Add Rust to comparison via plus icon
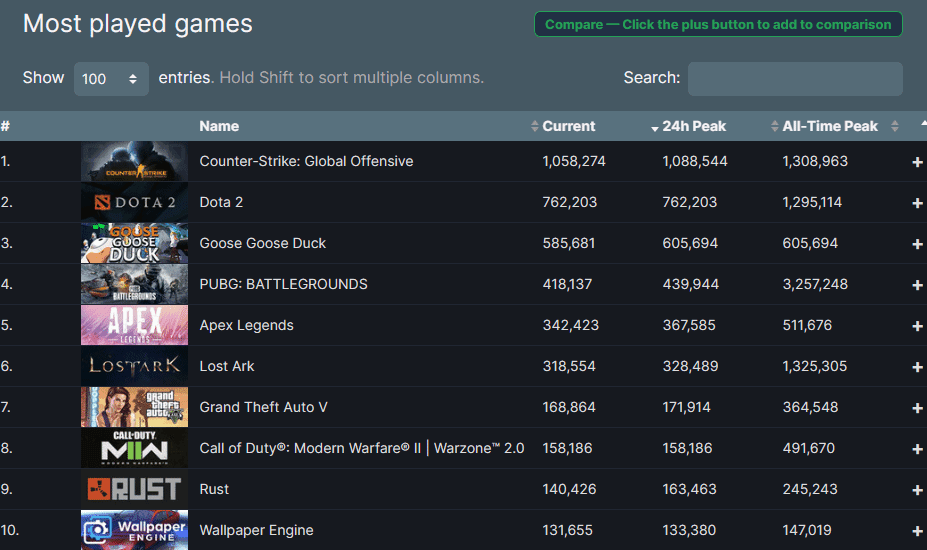 pyautogui.click(x=917, y=490)
